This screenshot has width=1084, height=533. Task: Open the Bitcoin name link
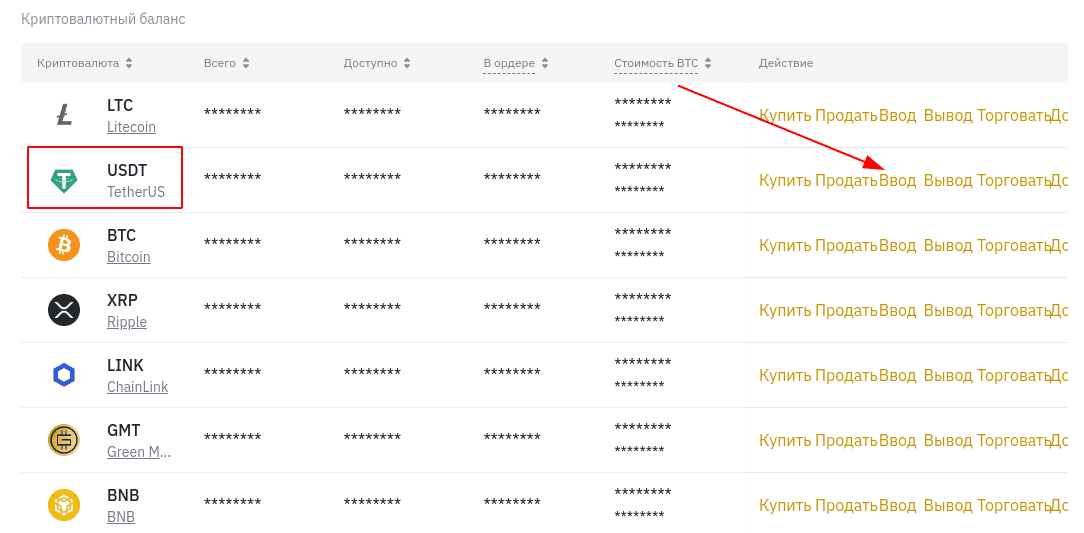129,257
